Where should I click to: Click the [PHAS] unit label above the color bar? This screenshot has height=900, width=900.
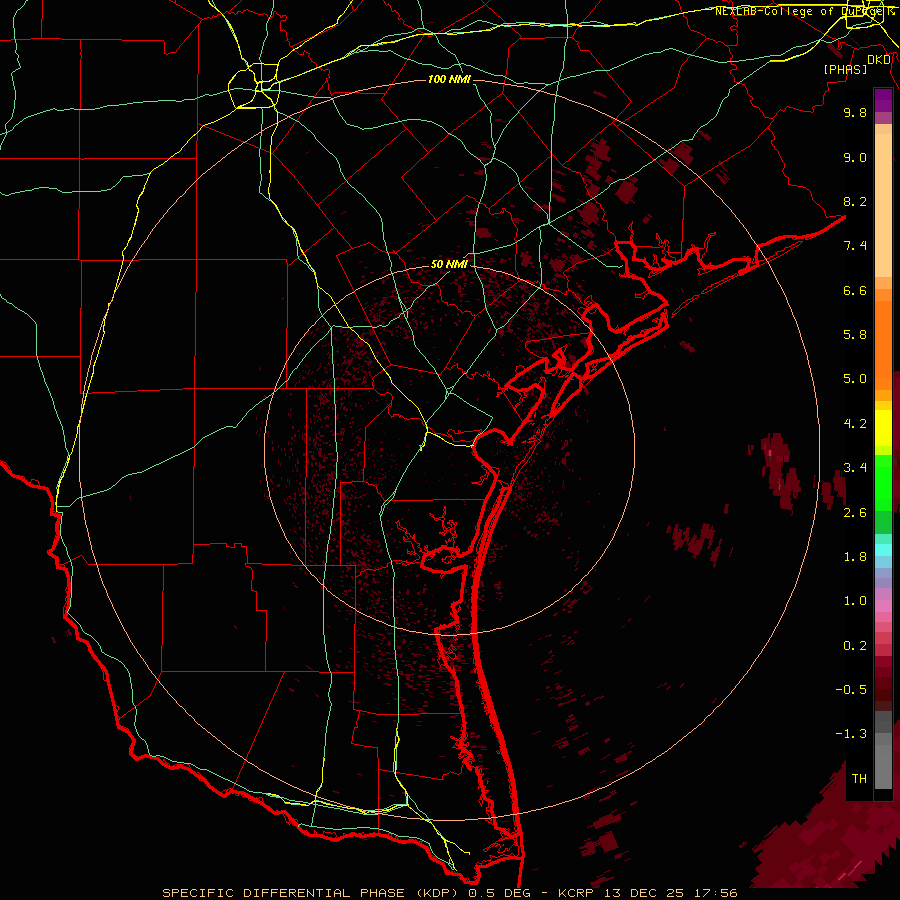pos(845,69)
